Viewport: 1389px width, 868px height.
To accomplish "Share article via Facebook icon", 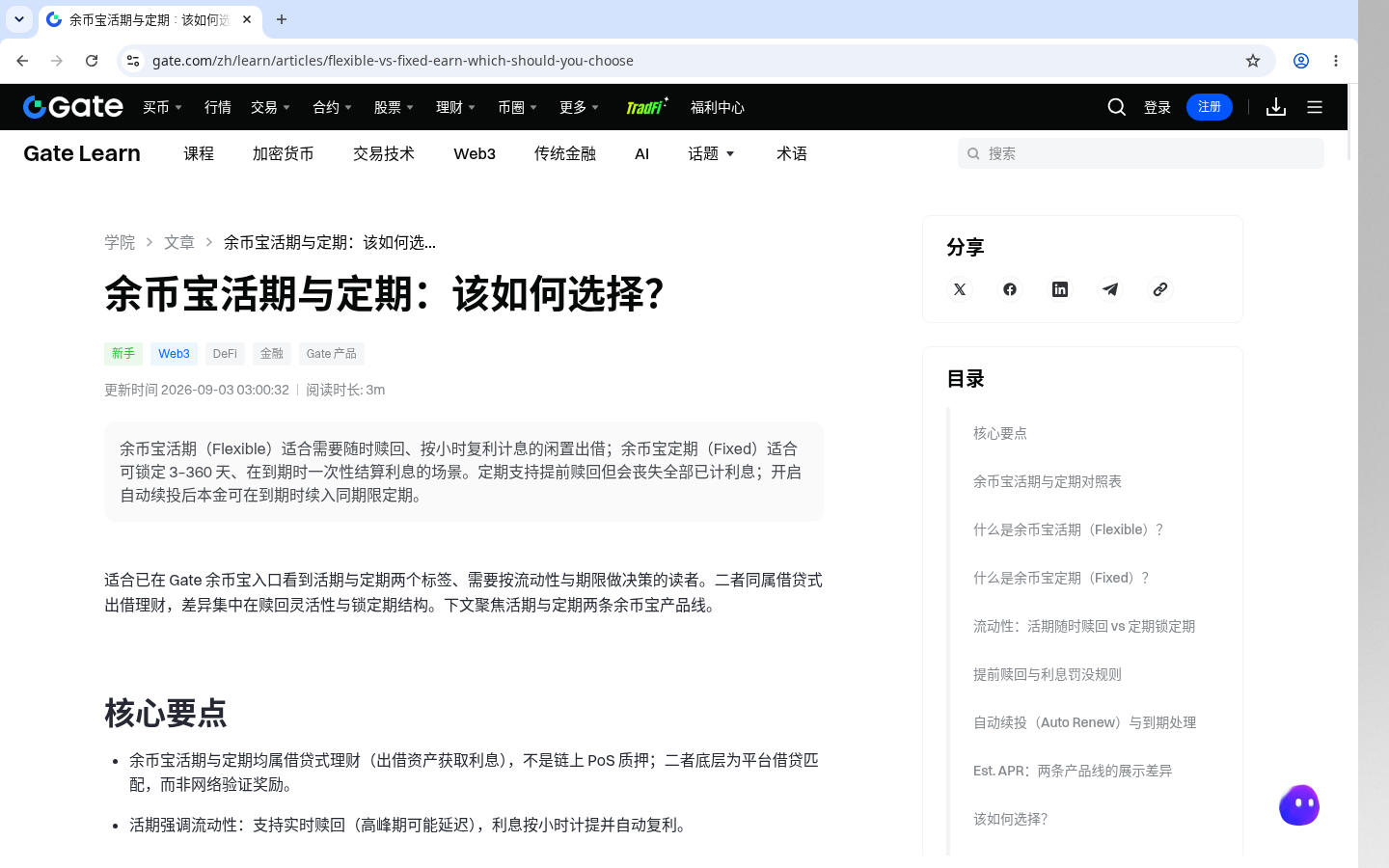I will [x=1010, y=289].
